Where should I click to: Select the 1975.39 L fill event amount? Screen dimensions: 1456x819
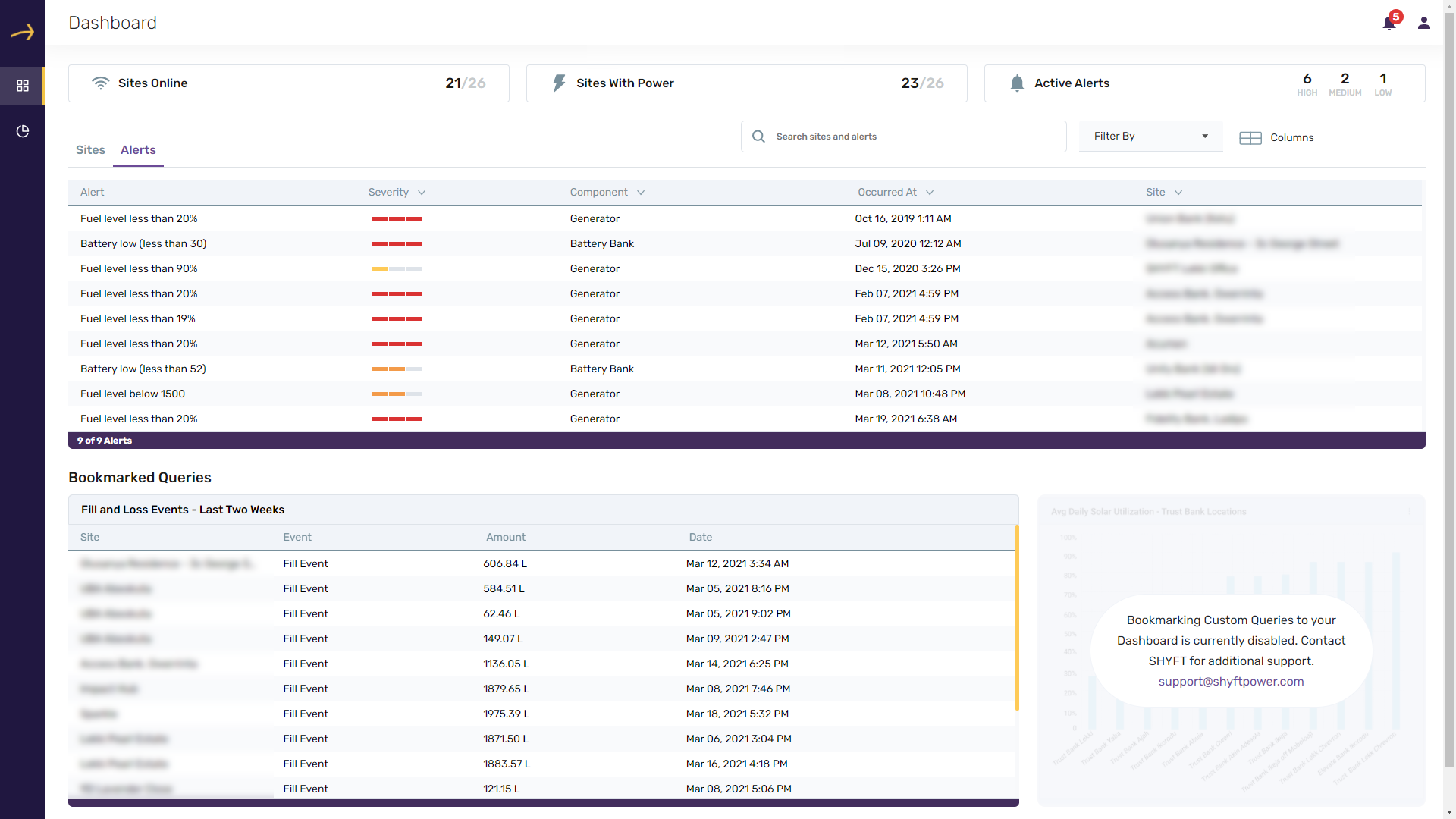tap(506, 714)
